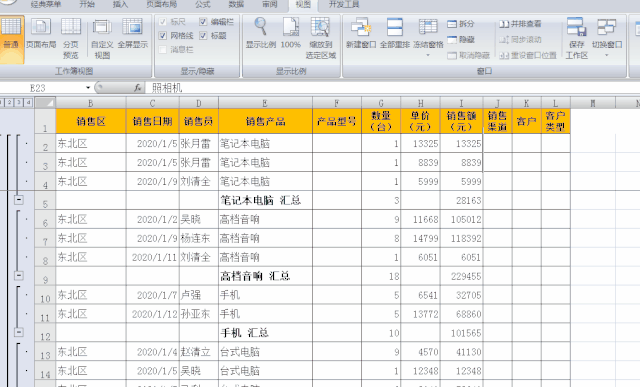The image size is (640, 387).
Task: Click 全部重排 arrange all windows
Action: (x=395, y=33)
